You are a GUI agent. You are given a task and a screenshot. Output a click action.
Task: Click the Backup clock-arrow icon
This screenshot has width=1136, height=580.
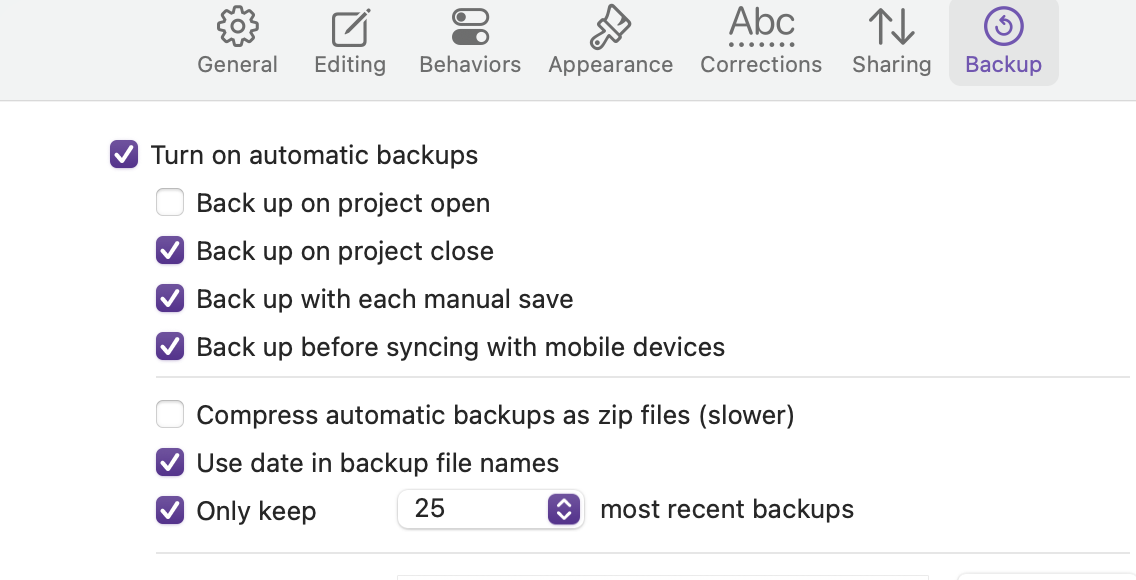click(1003, 27)
